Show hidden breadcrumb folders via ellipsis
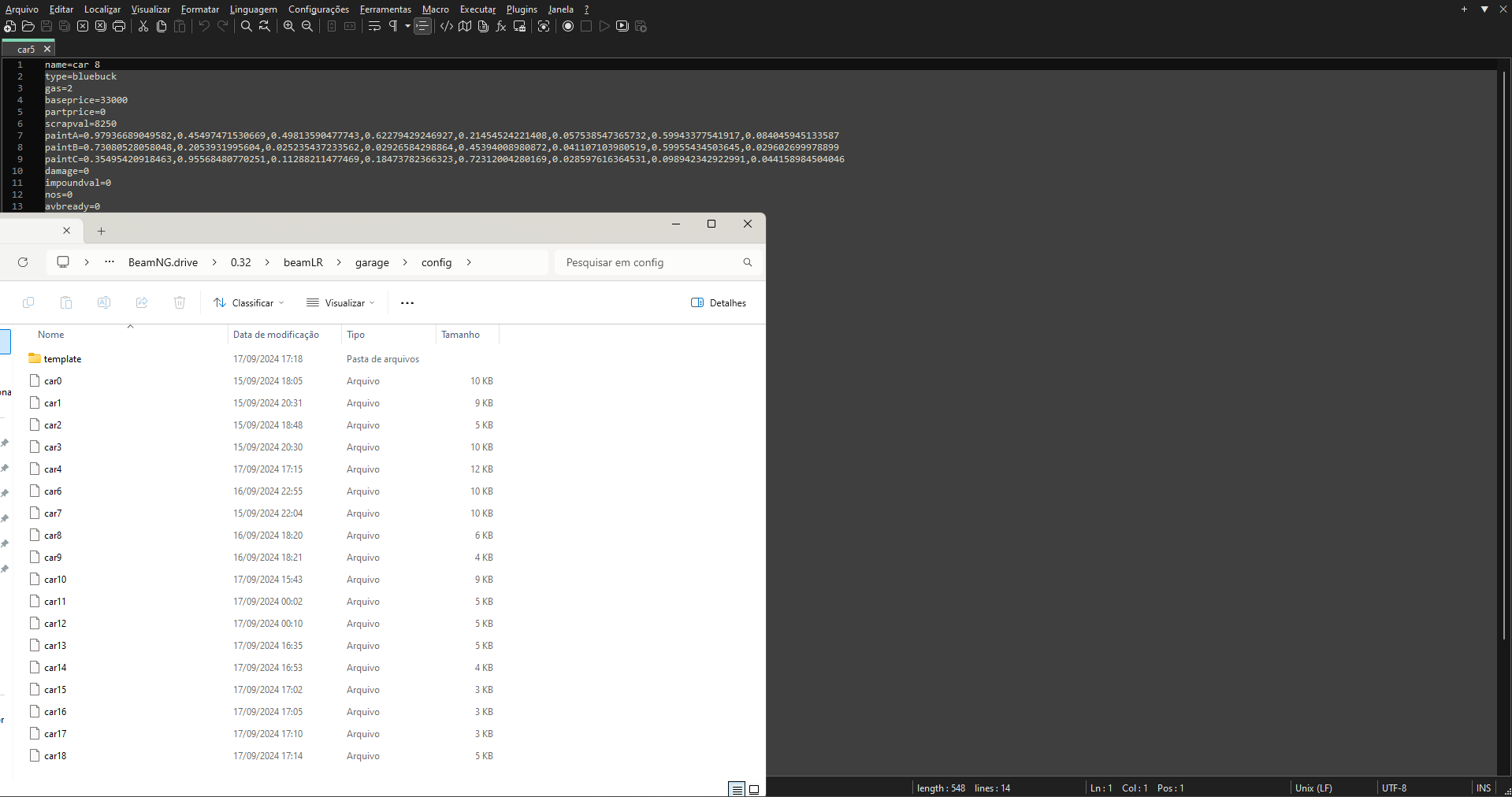1512x797 pixels. pos(110,261)
